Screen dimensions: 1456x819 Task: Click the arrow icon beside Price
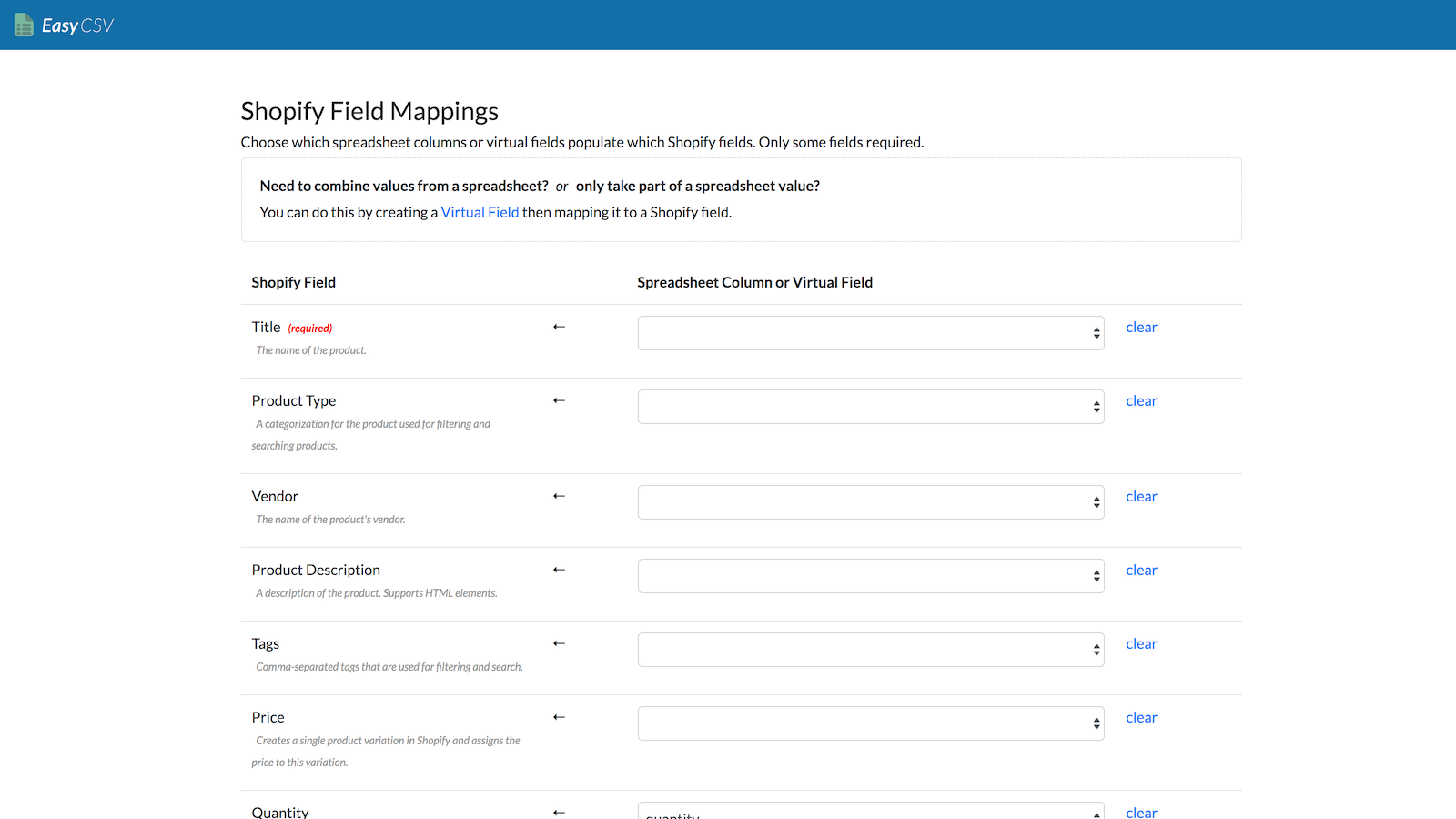(559, 717)
